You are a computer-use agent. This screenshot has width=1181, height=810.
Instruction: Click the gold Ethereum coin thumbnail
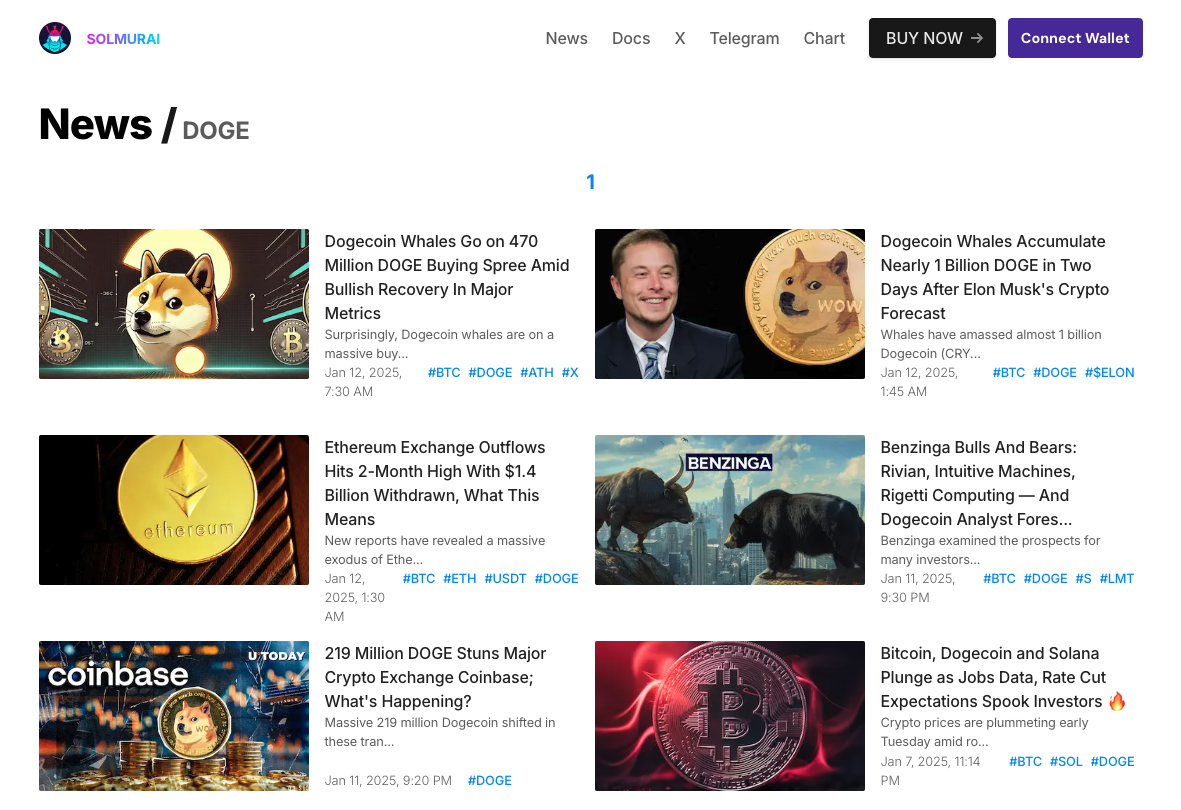click(174, 510)
